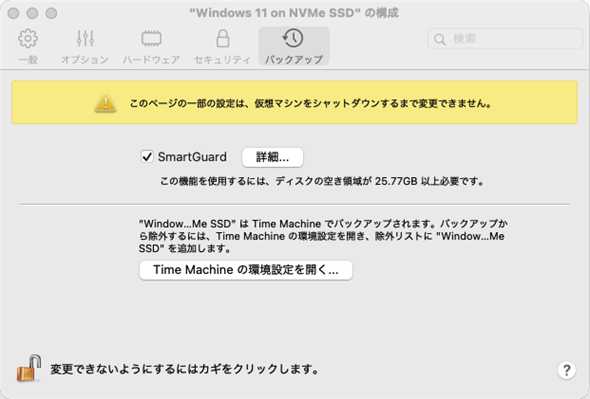The height and width of the screenshot is (399, 590).
Task: Minimize the configuration window
Action: 32,13
